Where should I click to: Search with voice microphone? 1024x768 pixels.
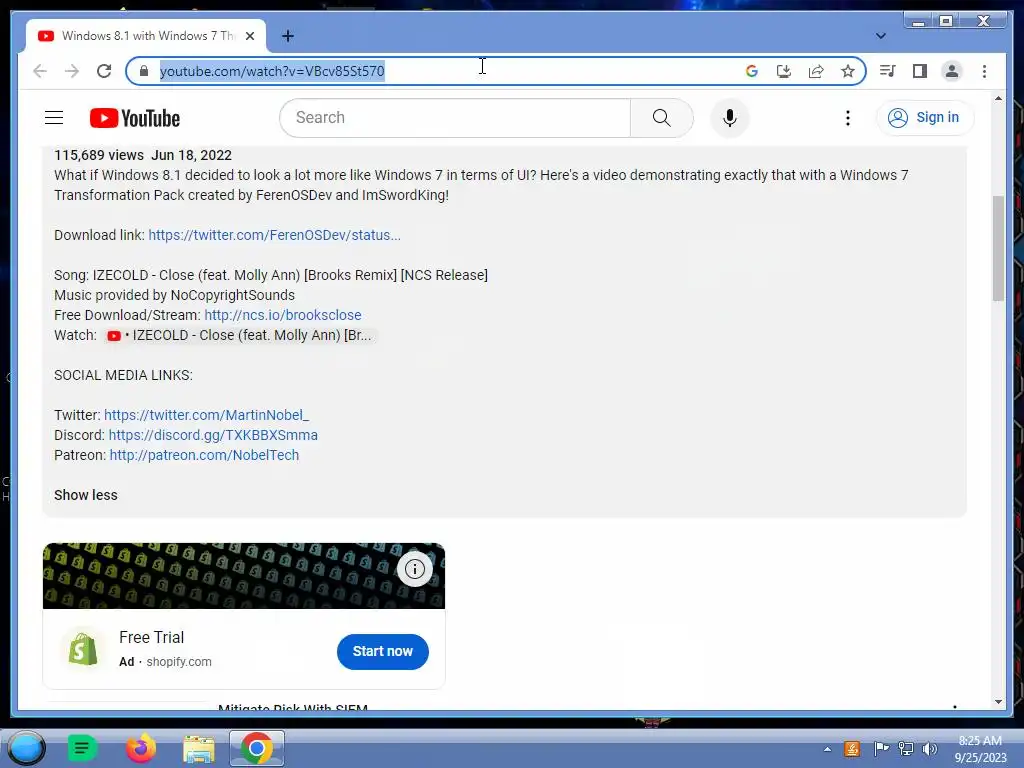pyautogui.click(x=729, y=118)
